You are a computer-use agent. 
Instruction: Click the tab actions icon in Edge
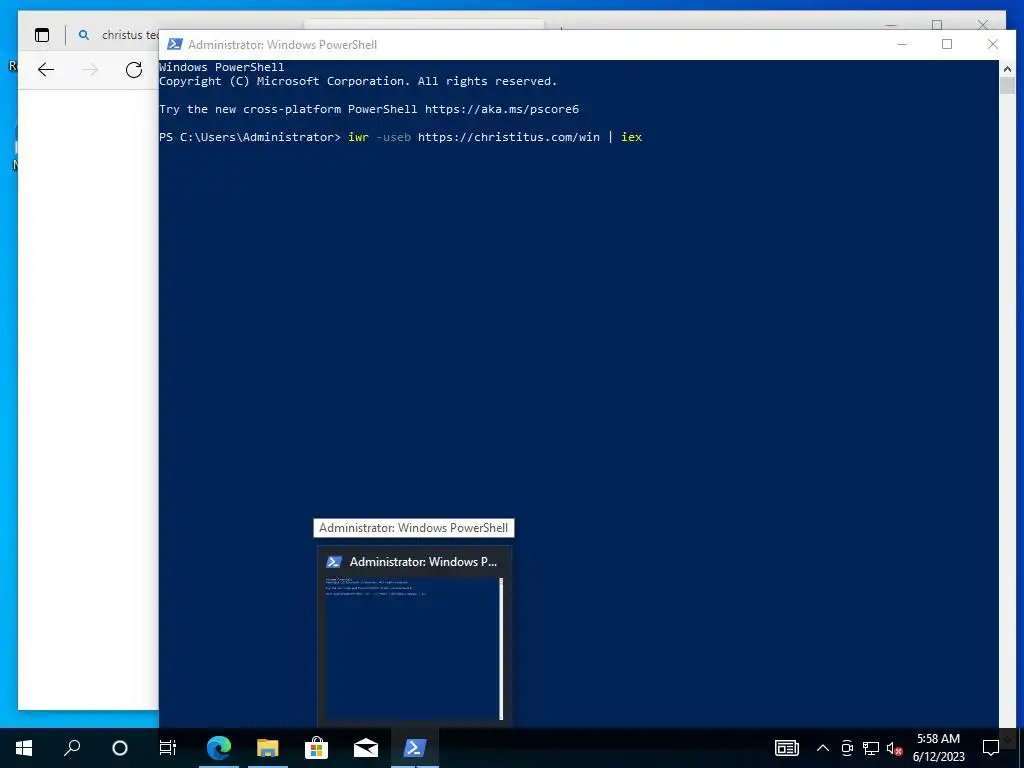click(42, 35)
